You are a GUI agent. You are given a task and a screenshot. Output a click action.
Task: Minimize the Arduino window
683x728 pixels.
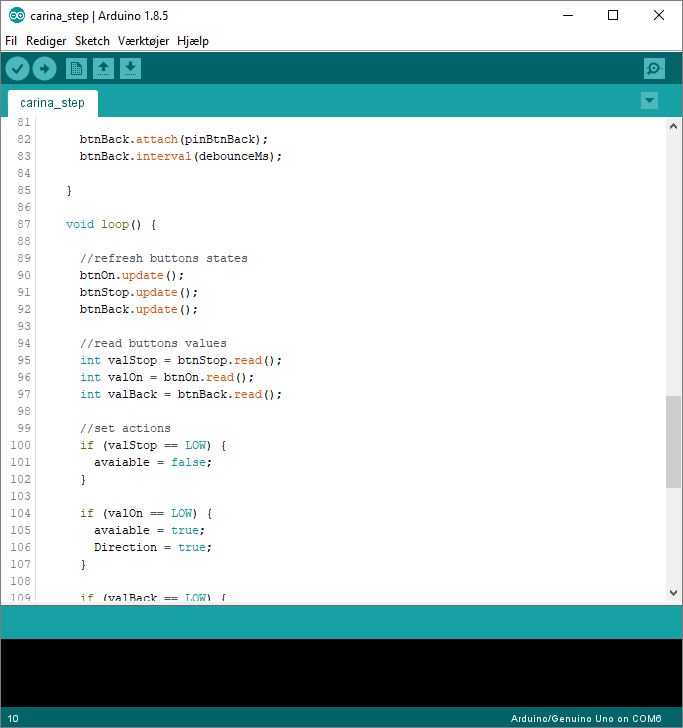click(x=568, y=15)
